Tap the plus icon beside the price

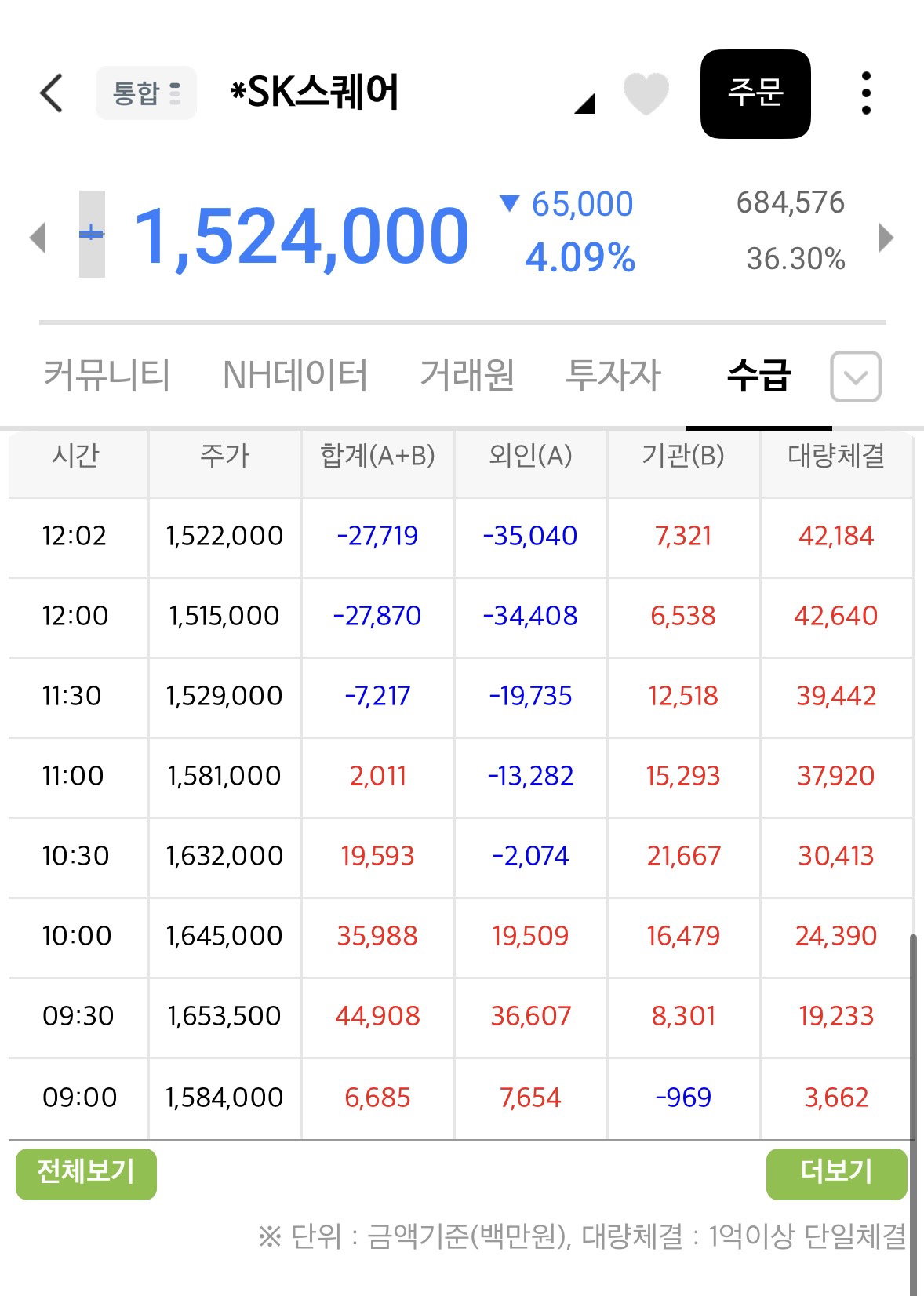click(92, 234)
